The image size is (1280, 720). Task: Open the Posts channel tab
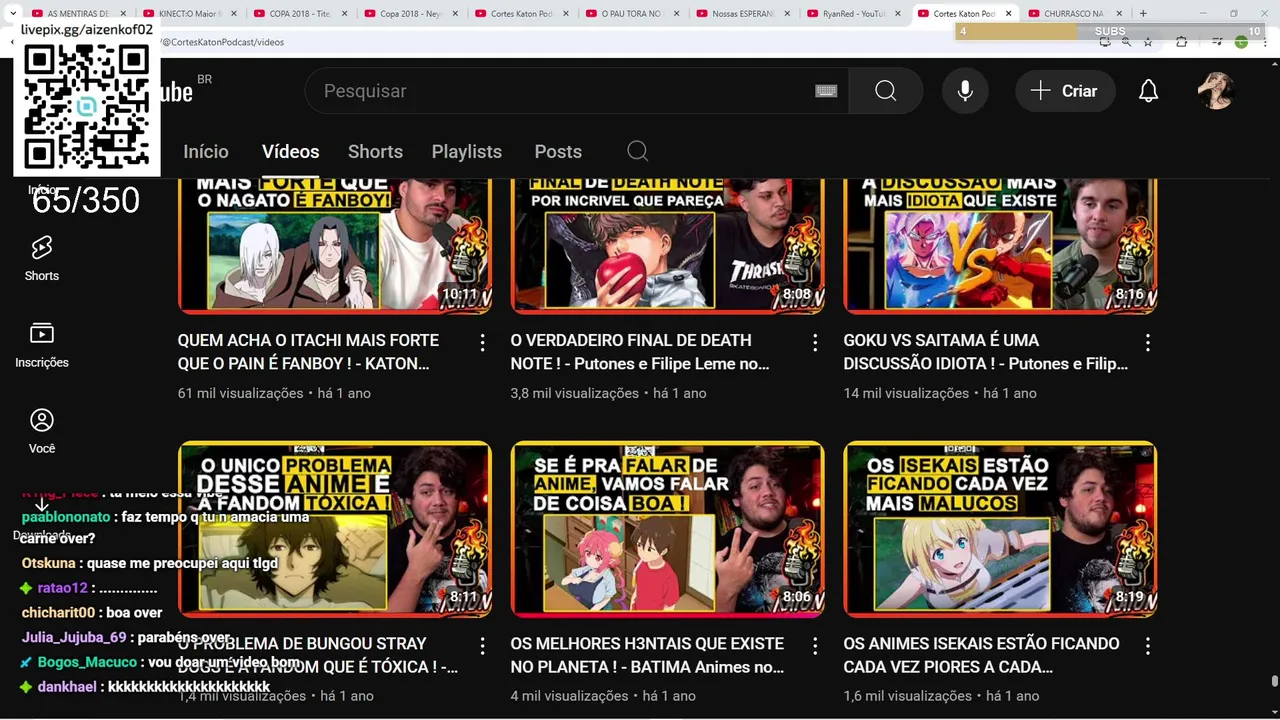[558, 152]
